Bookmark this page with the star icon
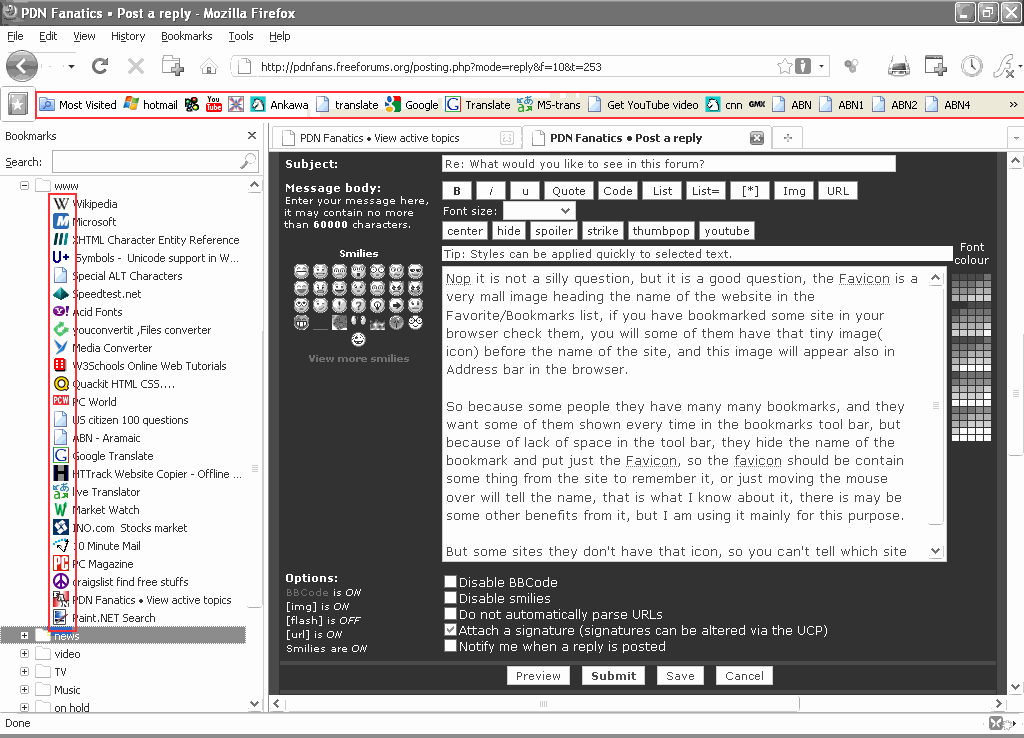The image size is (1024, 738). [784, 66]
